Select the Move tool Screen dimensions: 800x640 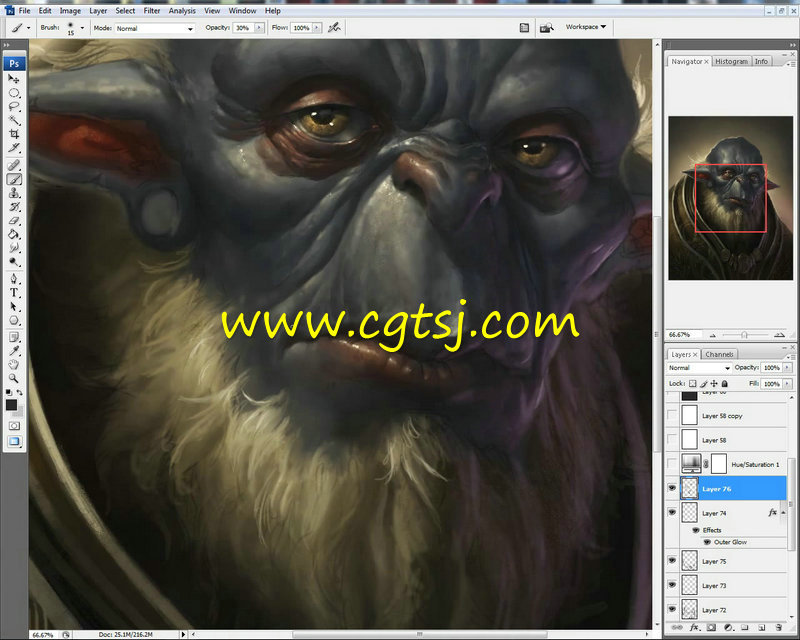[x=14, y=79]
